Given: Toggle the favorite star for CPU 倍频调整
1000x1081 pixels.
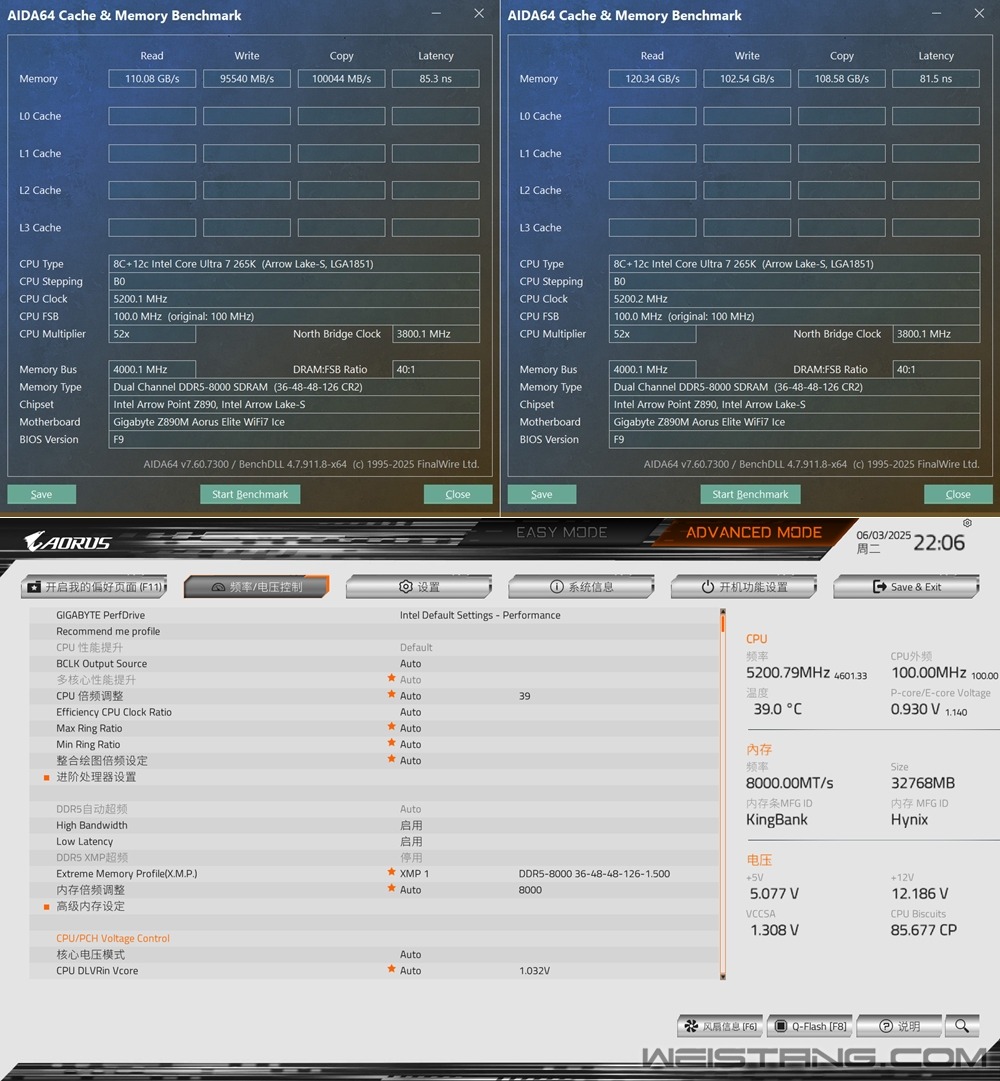Looking at the screenshot, I should [x=391, y=695].
